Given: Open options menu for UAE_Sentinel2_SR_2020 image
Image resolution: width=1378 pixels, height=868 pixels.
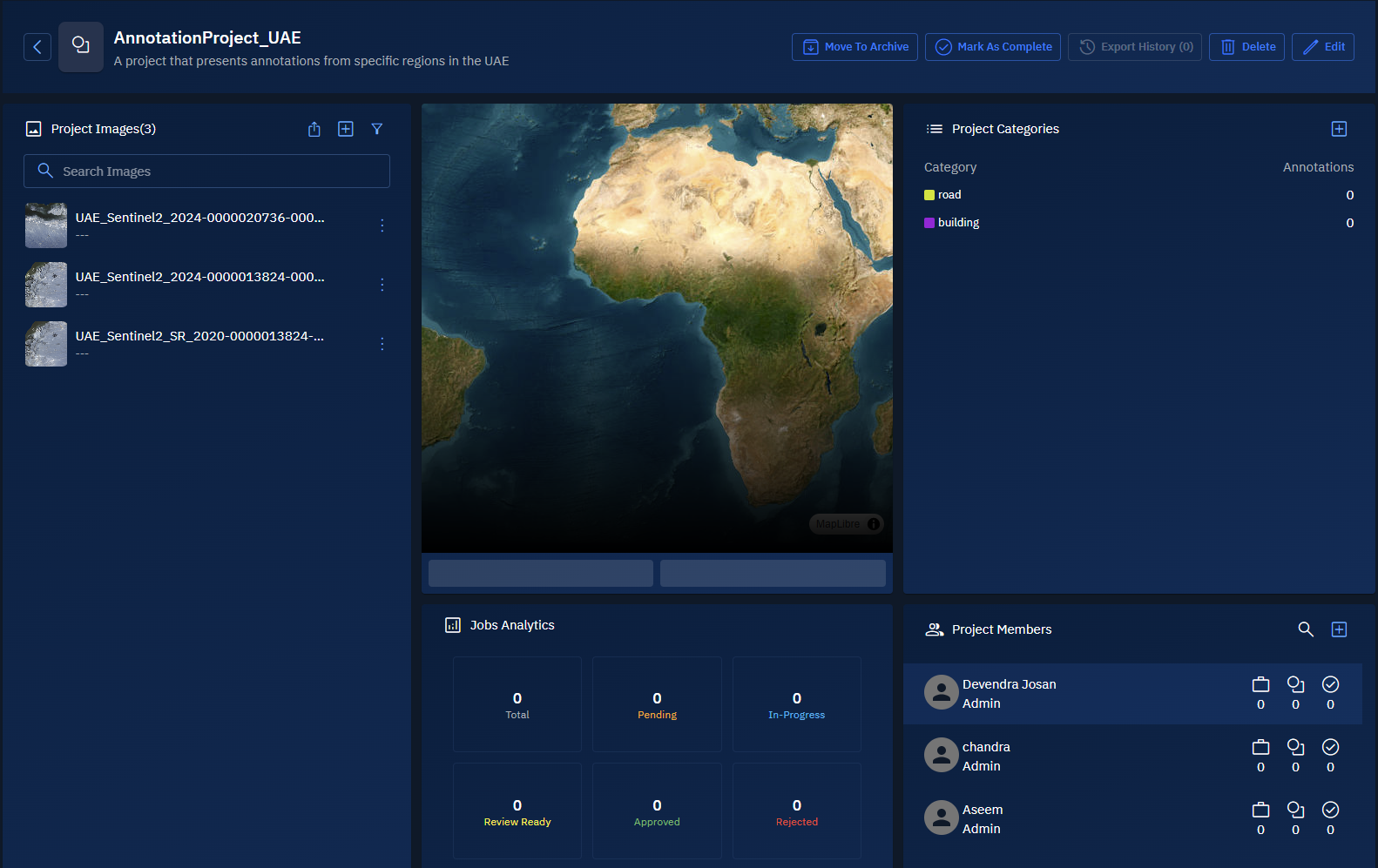Looking at the screenshot, I should [x=382, y=344].
